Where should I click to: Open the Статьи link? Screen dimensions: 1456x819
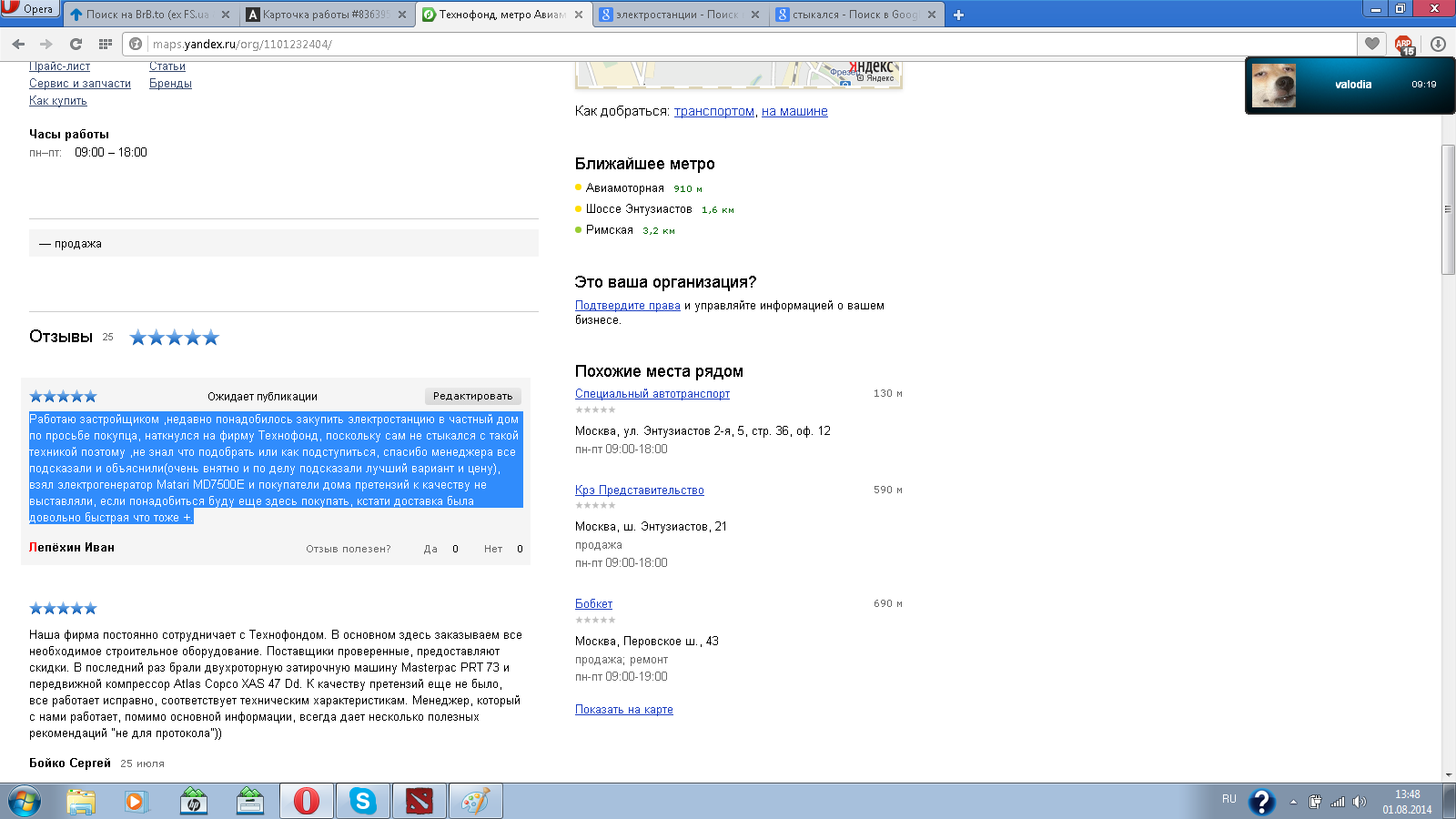(x=167, y=66)
